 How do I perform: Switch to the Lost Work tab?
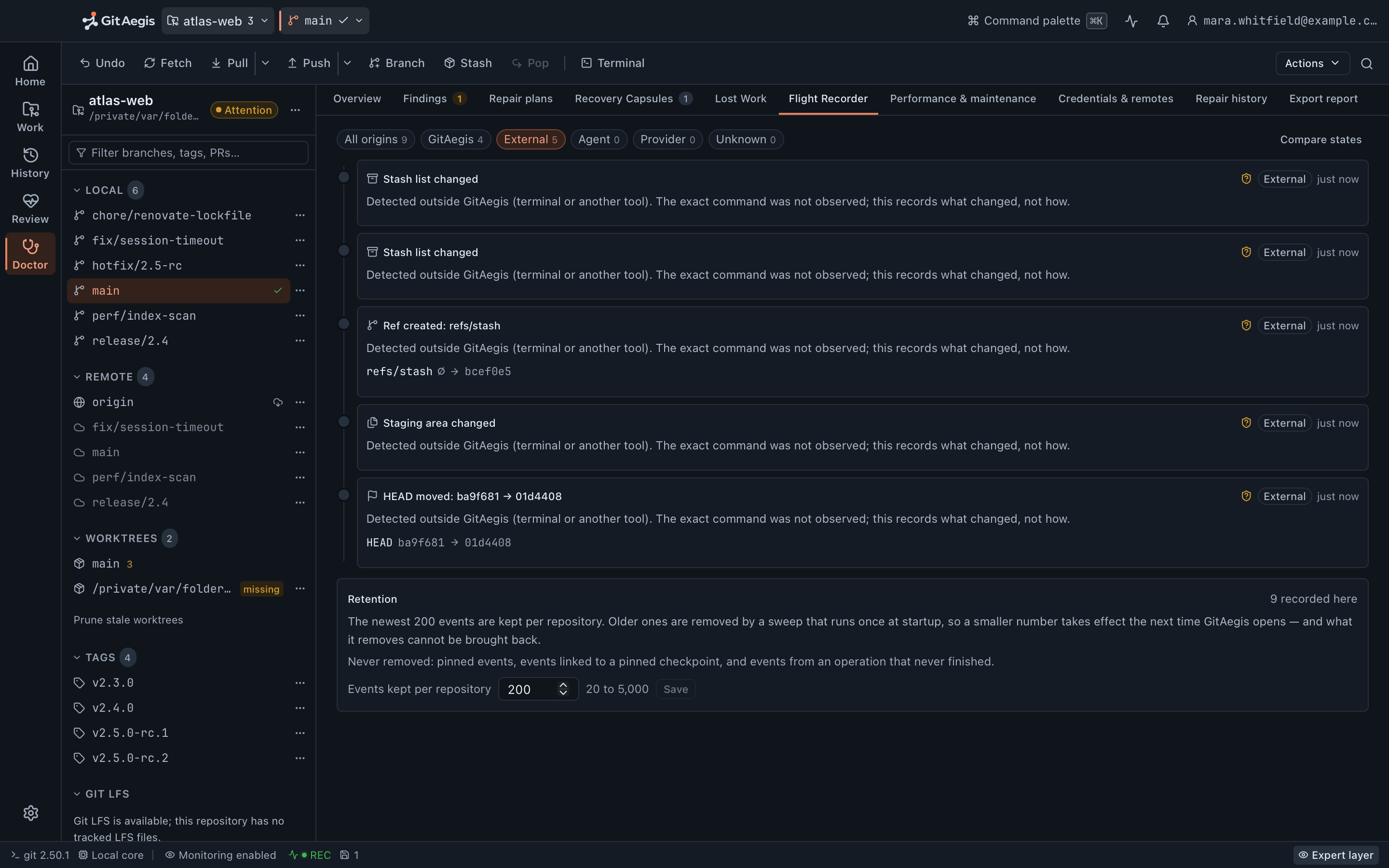coord(740,99)
